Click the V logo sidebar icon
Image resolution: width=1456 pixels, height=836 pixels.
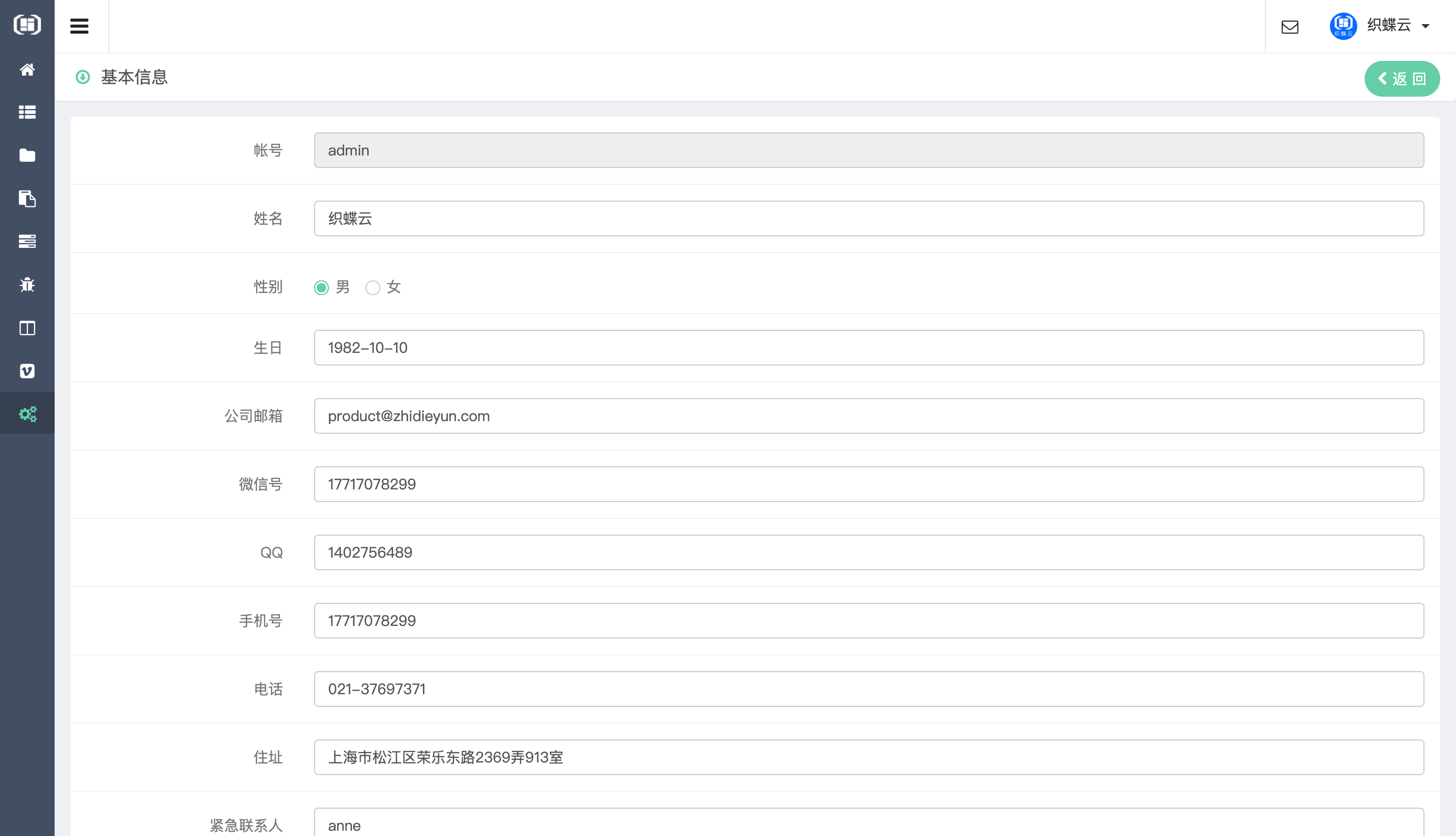pos(27,371)
